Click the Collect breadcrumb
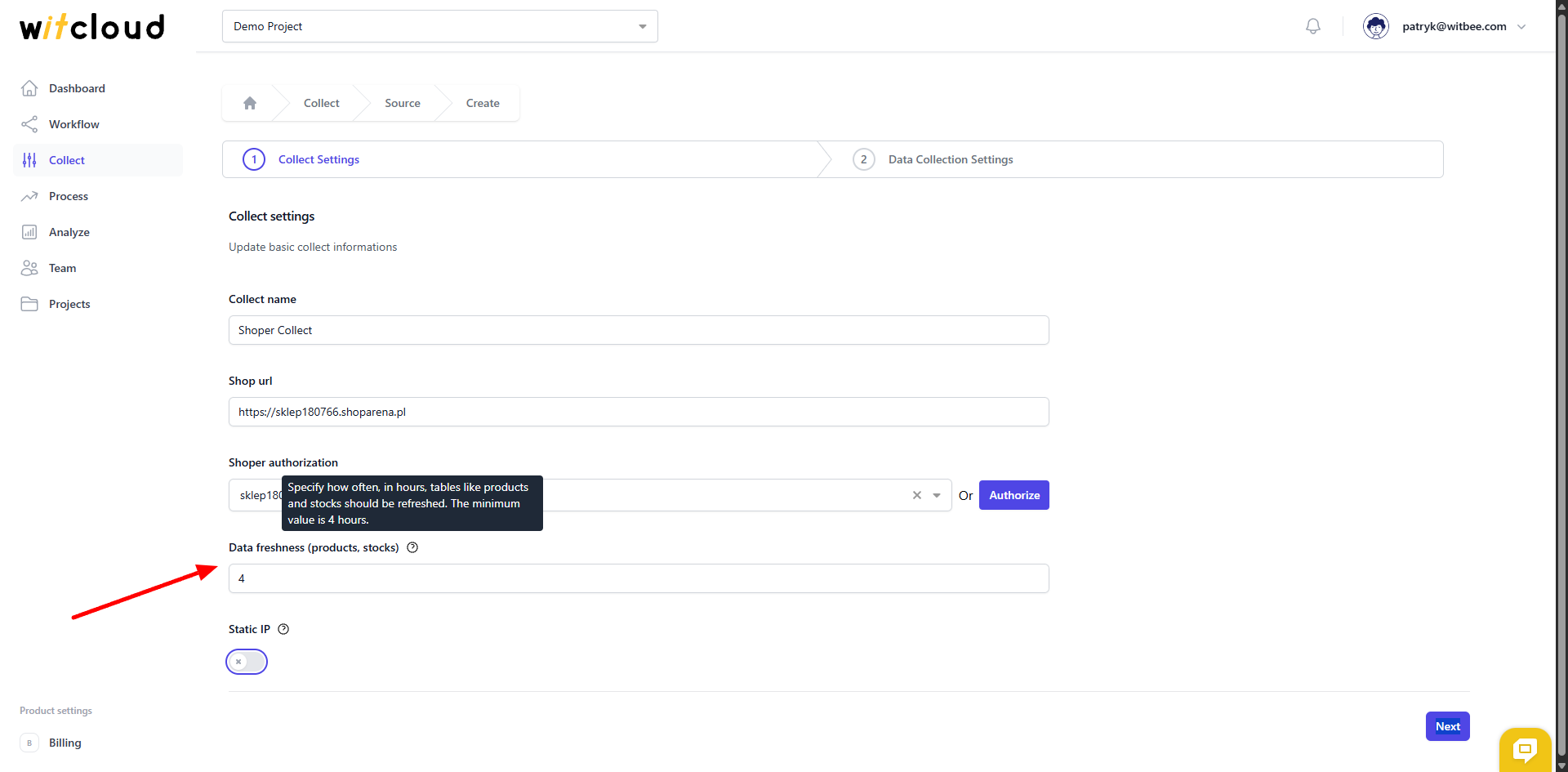Viewport: 1568px width, 772px height. 322,103
